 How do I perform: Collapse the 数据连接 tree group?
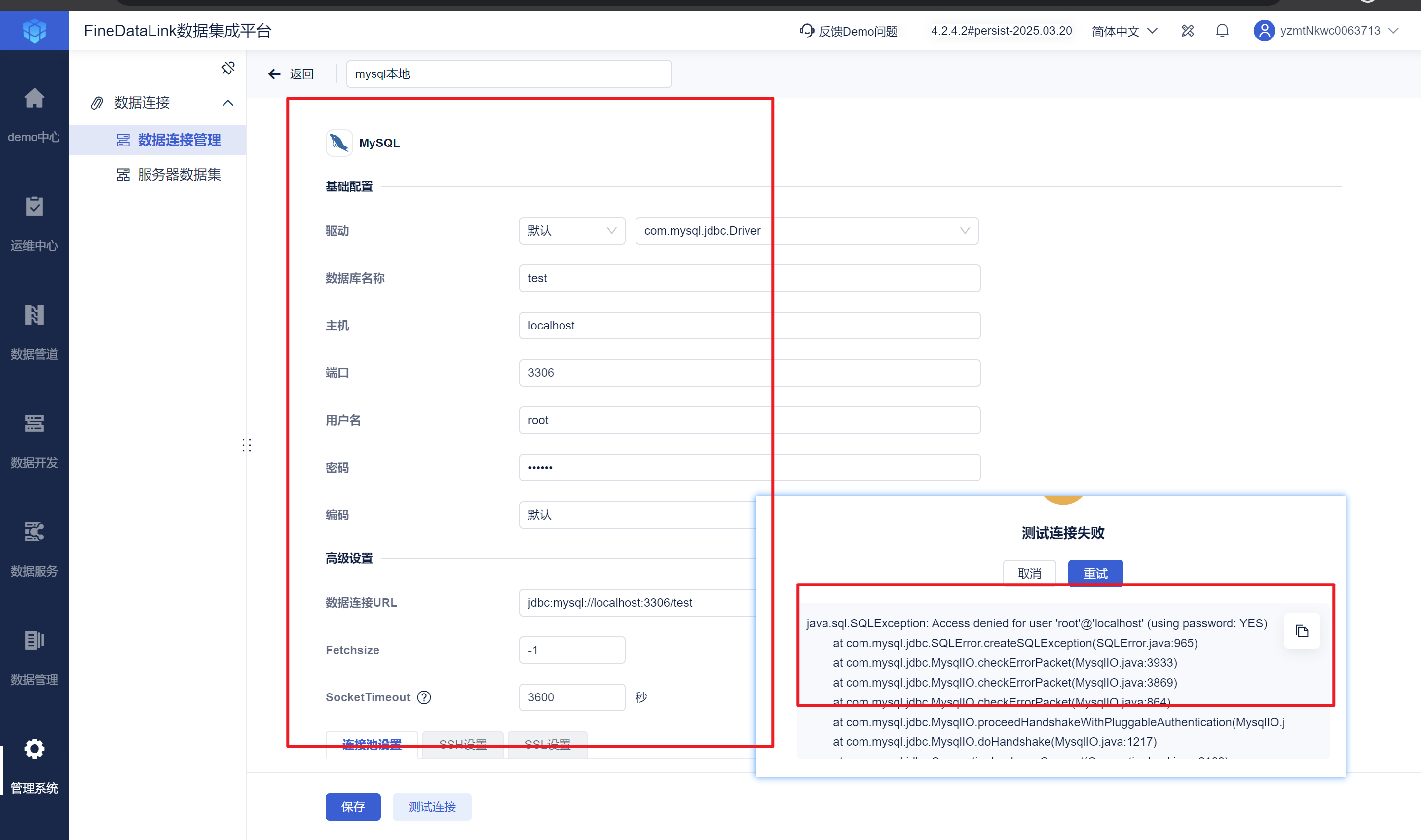[x=227, y=103]
